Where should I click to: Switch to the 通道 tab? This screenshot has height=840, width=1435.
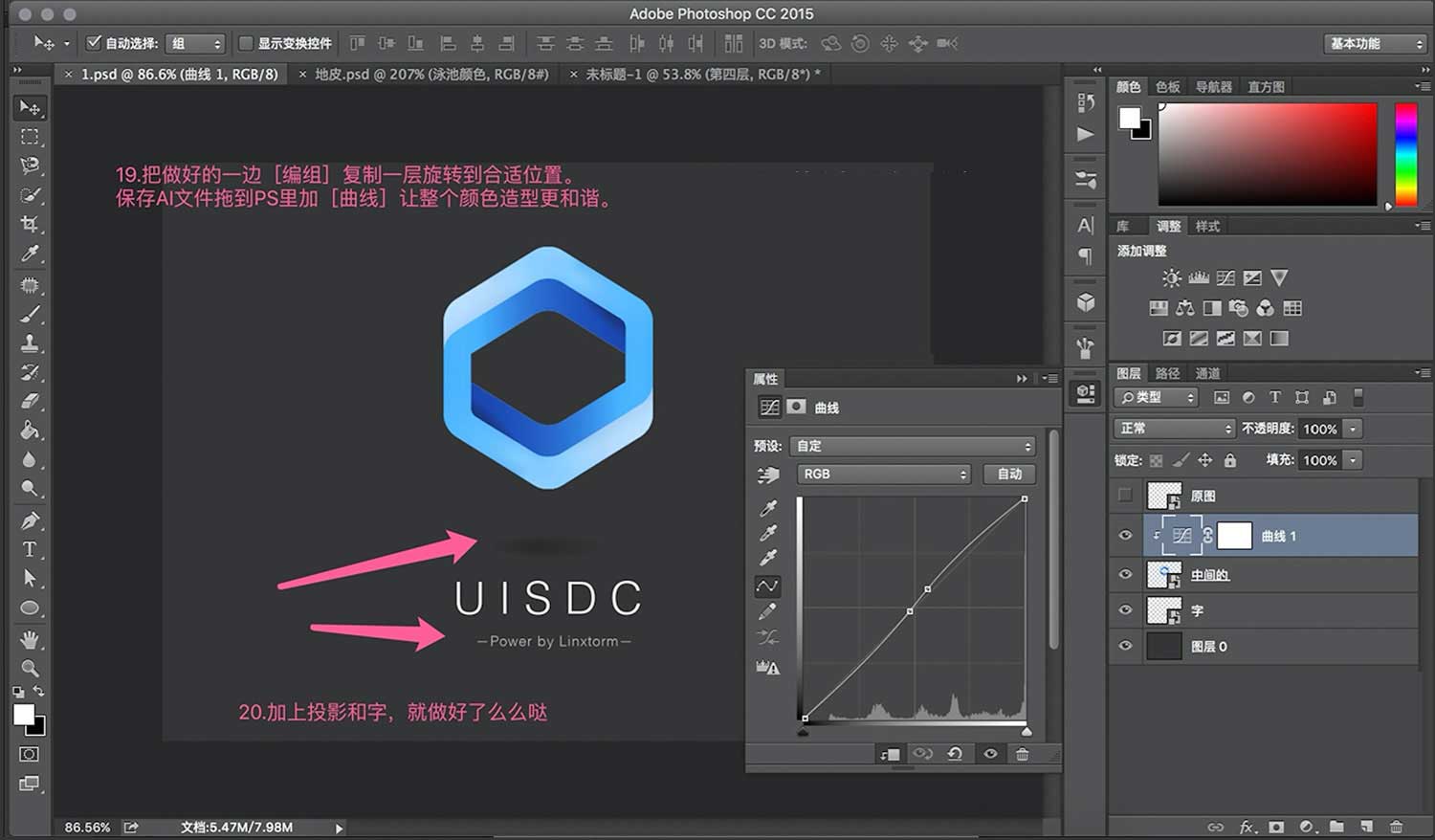coord(1207,373)
